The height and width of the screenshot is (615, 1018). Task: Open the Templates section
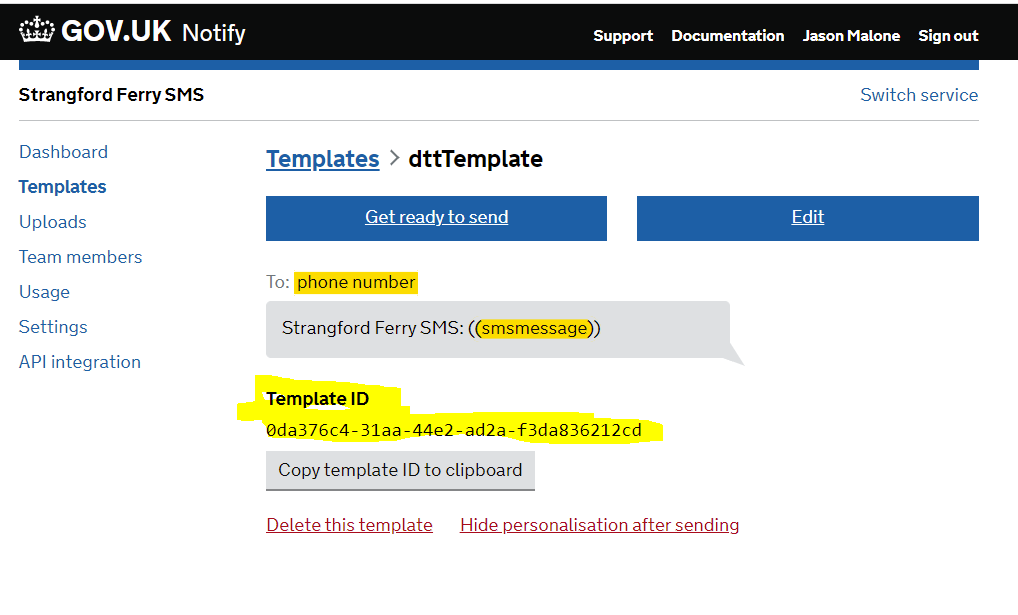62,186
